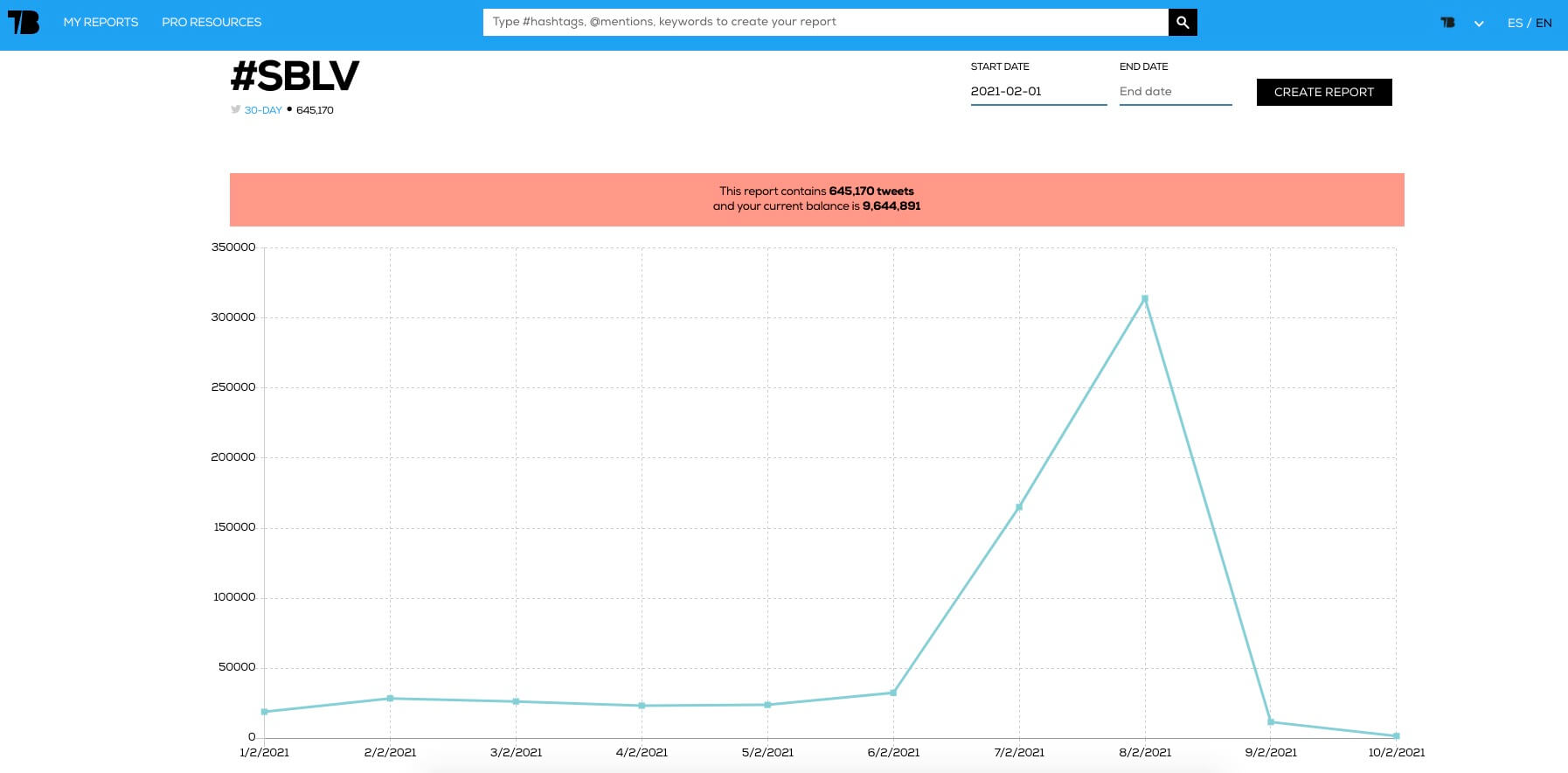
Task: Click the 5/2/2021 x-axis label
Action: coord(767,752)
